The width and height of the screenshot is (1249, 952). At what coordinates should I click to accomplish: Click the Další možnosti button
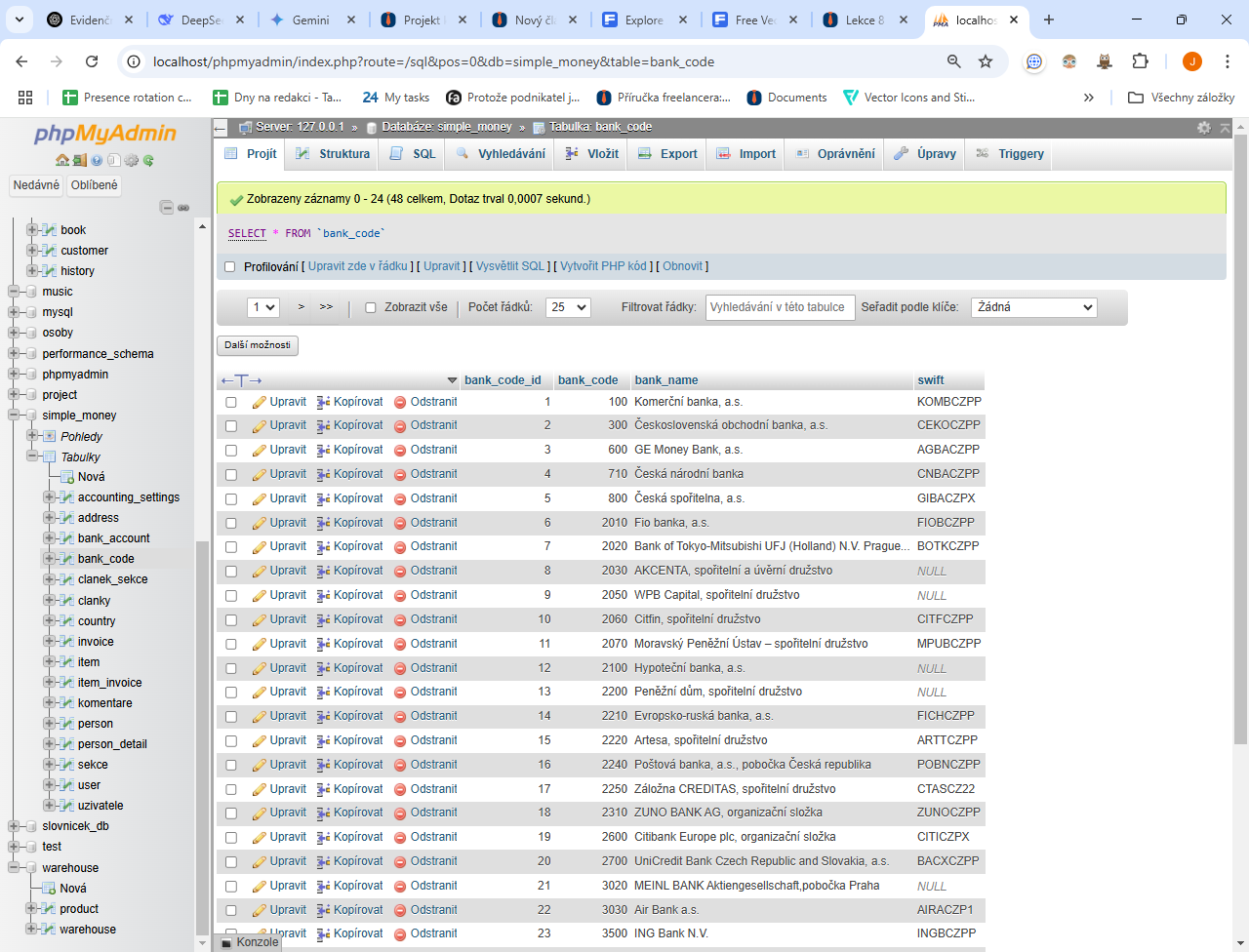[x=258, y=345]
